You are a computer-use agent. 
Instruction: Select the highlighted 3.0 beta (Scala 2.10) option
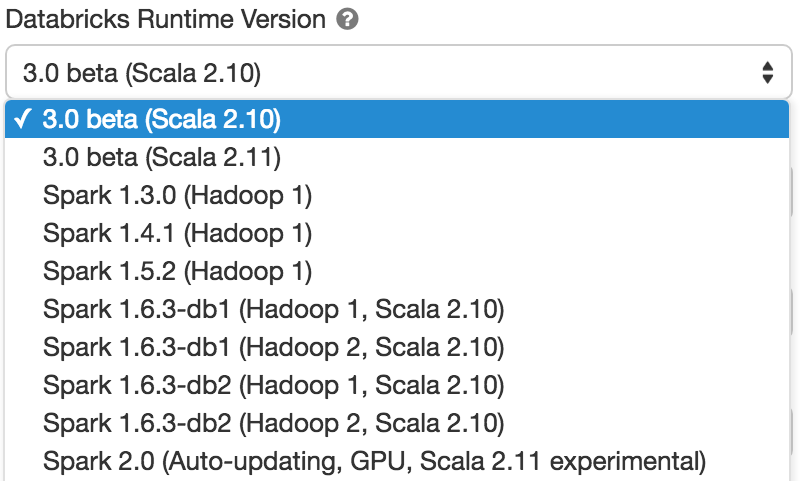click(162, 119)
